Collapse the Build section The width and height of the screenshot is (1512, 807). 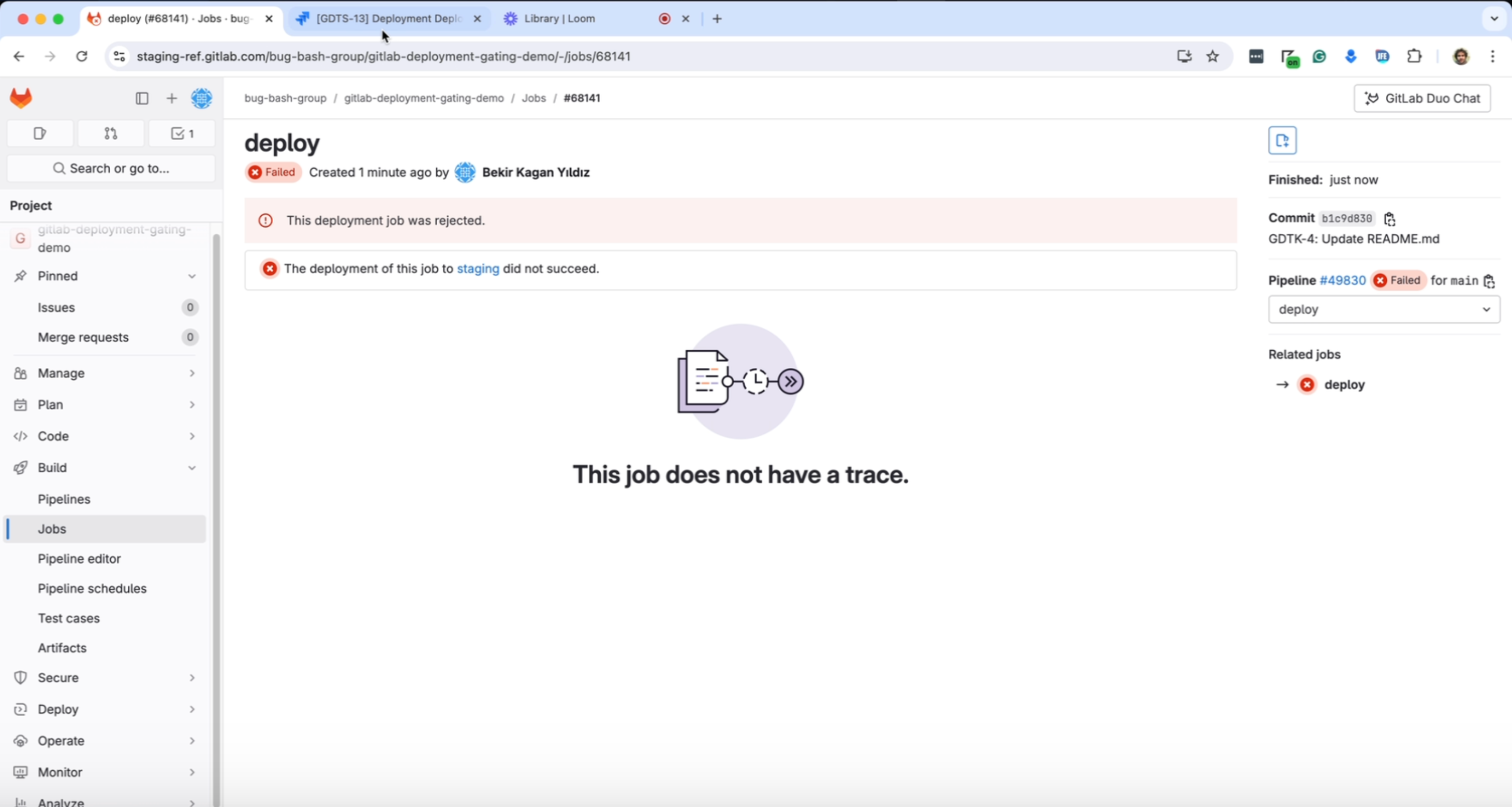pos(192,468)
